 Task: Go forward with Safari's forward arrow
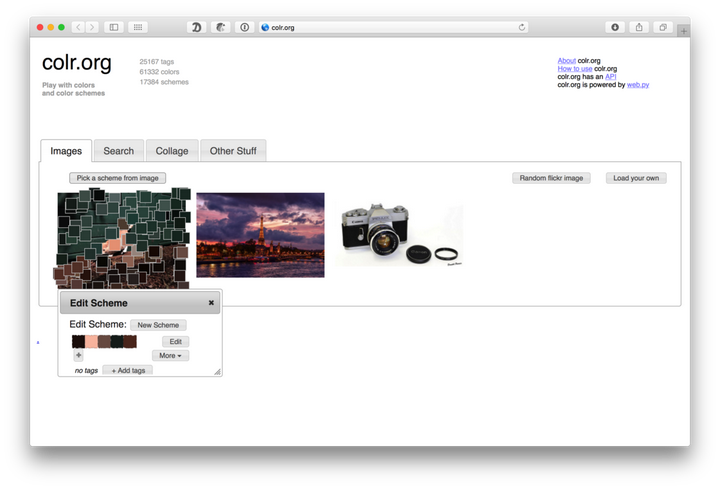[92, 27]
